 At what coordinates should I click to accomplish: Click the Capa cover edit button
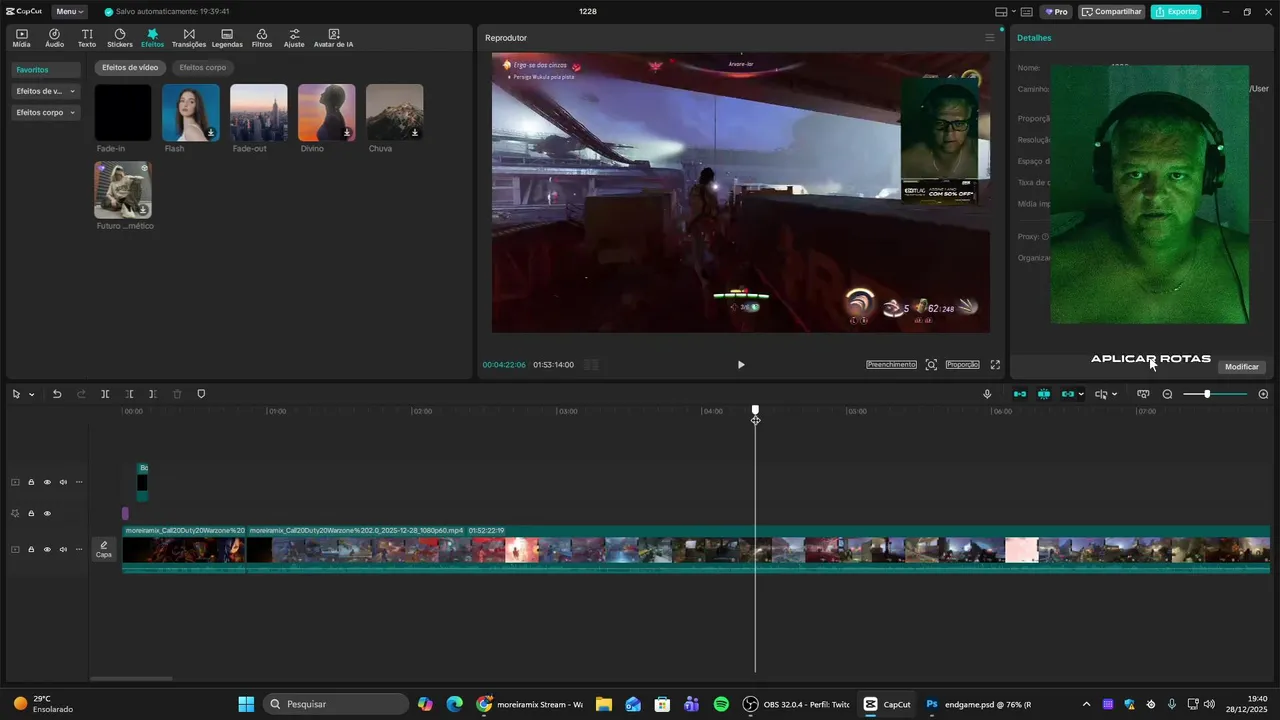pyautogui.click(x=104, y=549)
